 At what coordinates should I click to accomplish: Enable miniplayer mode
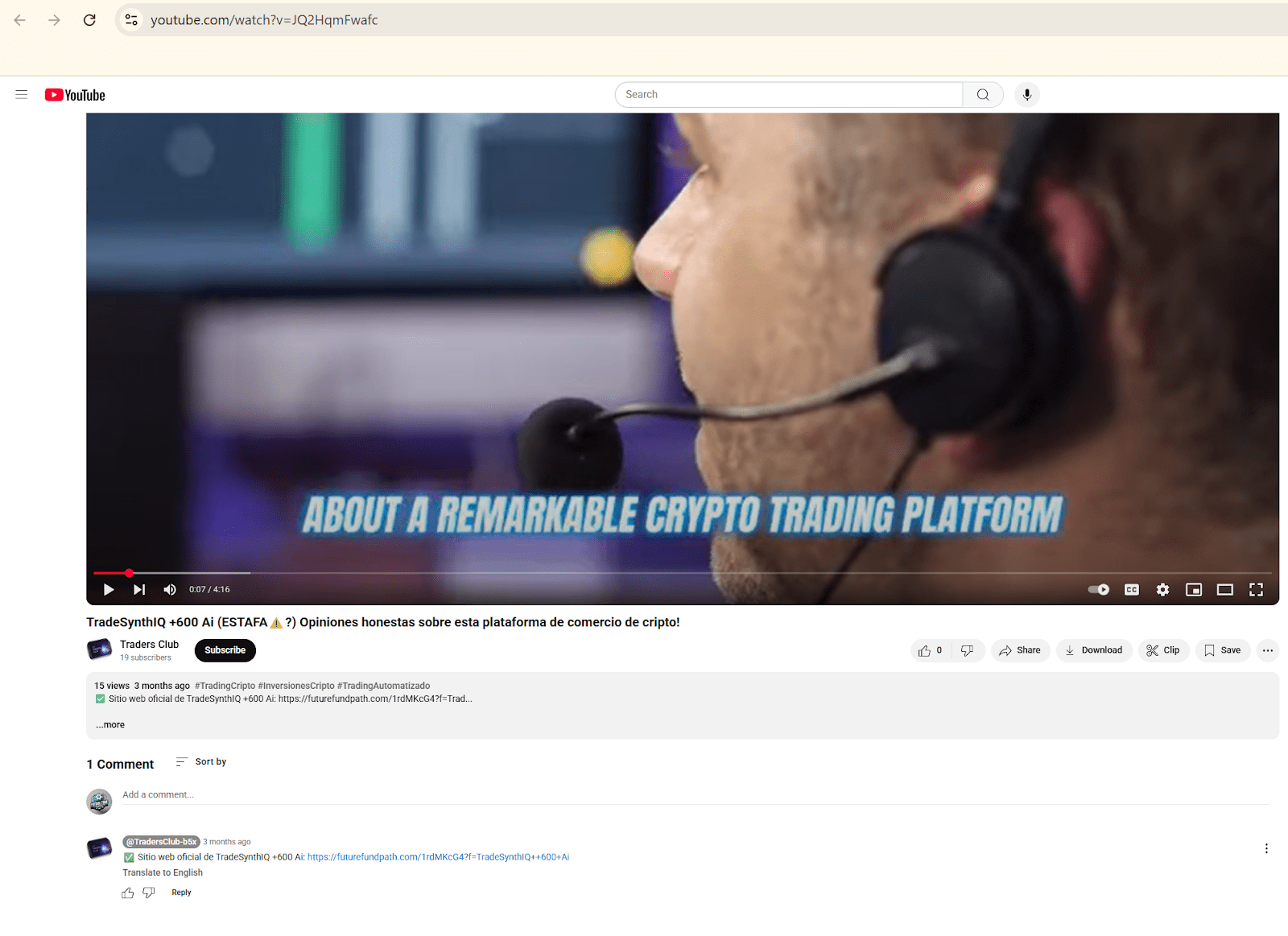pyautogui.click(x=1194, y=590)
